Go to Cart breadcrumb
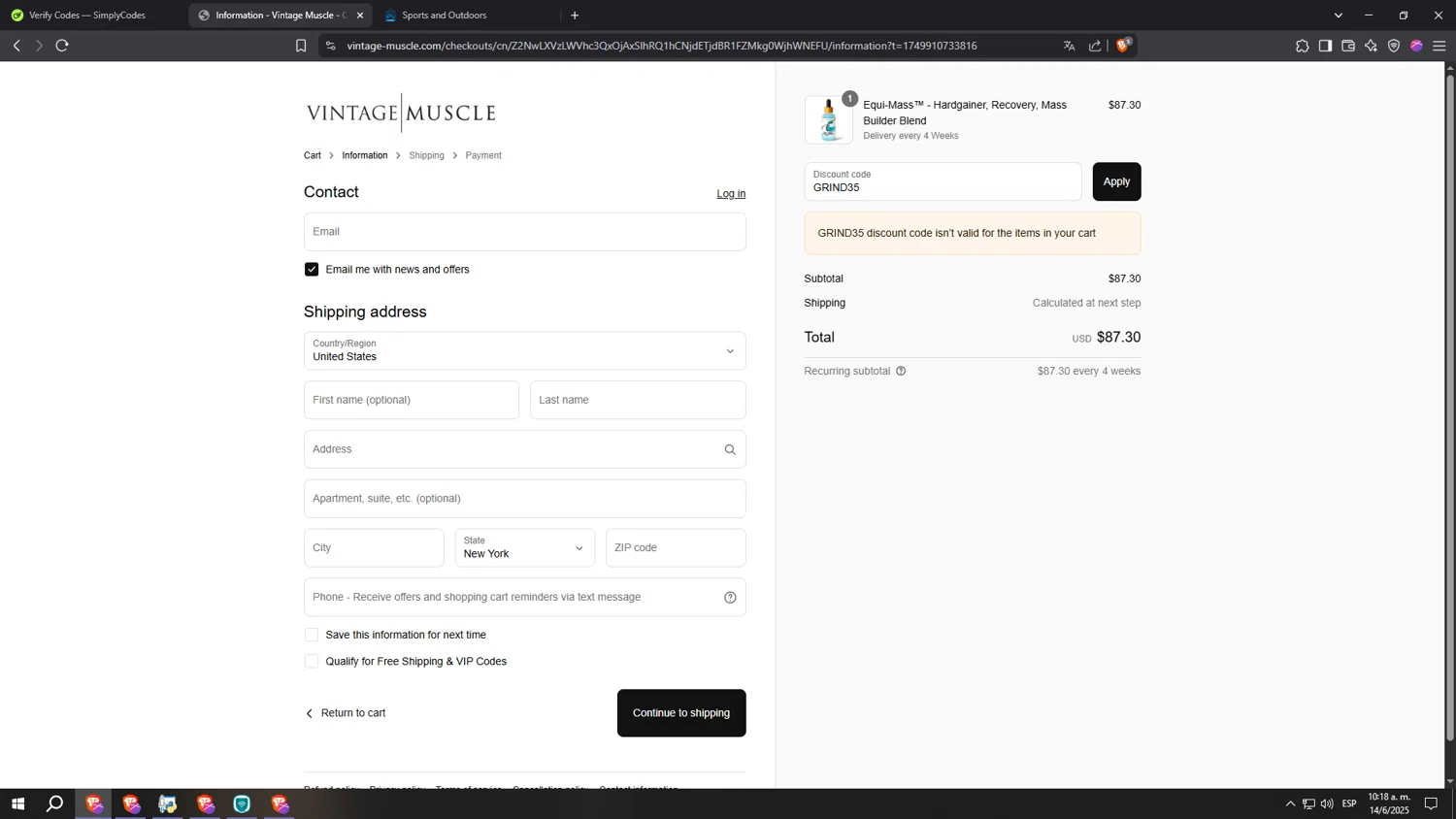 pyautogui.click(x=313, y=155)
